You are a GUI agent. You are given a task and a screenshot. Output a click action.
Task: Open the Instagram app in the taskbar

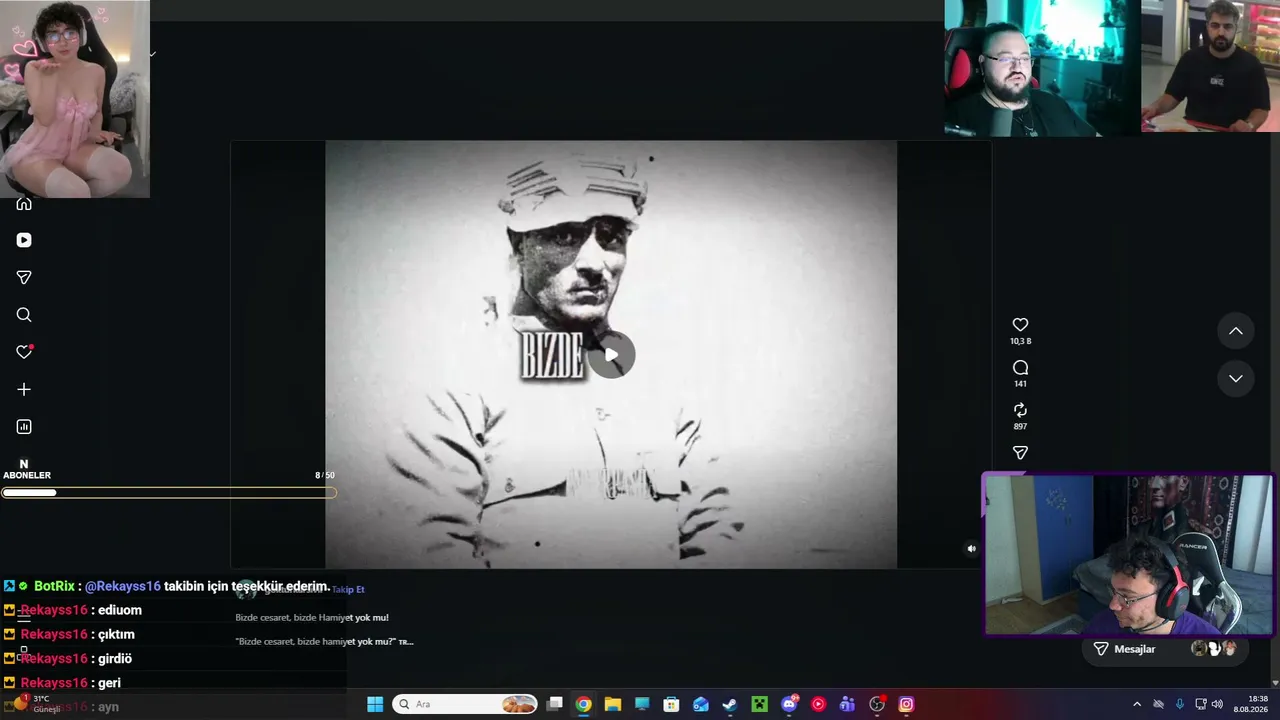click(x=906, y=704)
